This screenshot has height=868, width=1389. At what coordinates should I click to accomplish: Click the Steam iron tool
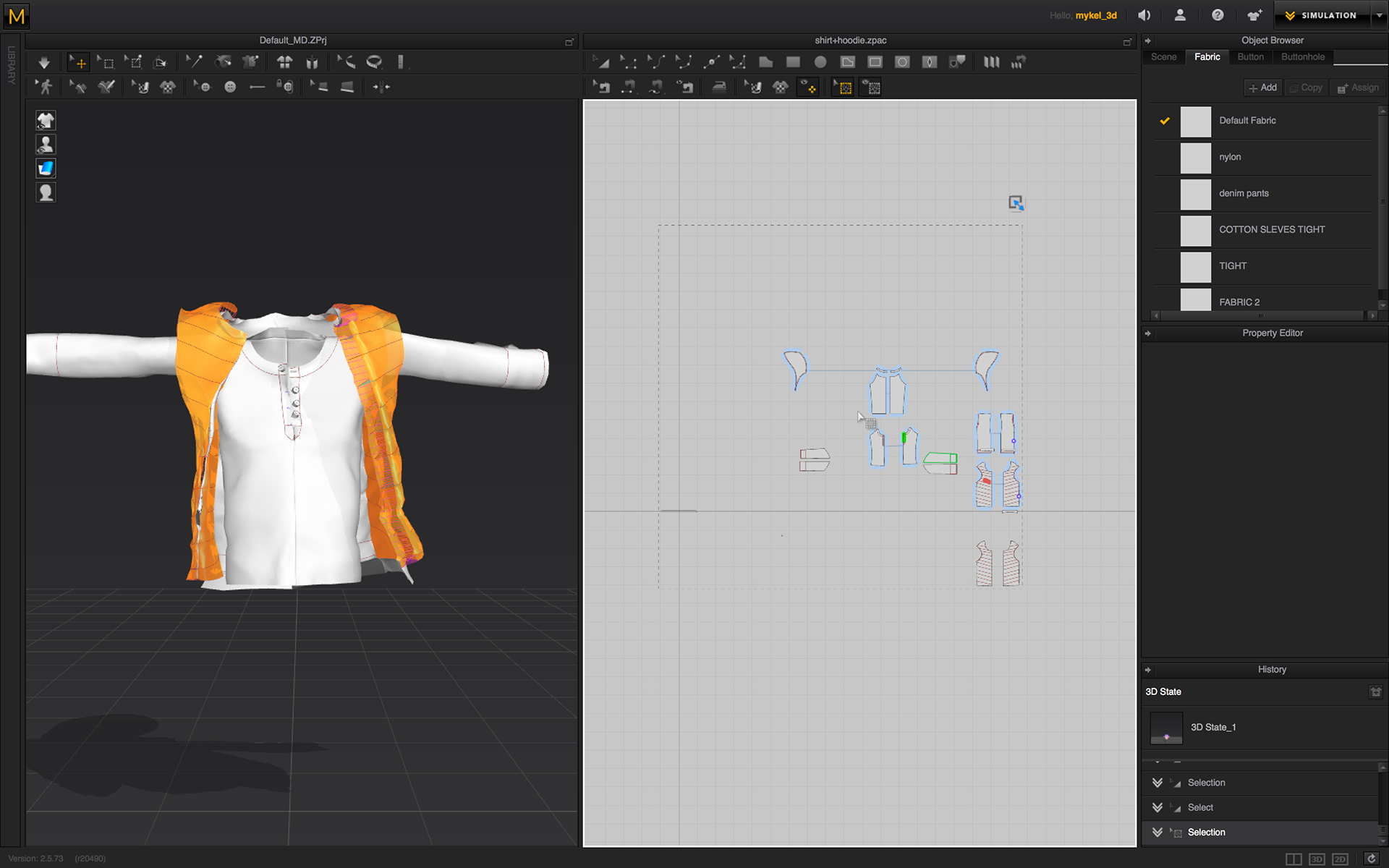click(x=718, y=88)
